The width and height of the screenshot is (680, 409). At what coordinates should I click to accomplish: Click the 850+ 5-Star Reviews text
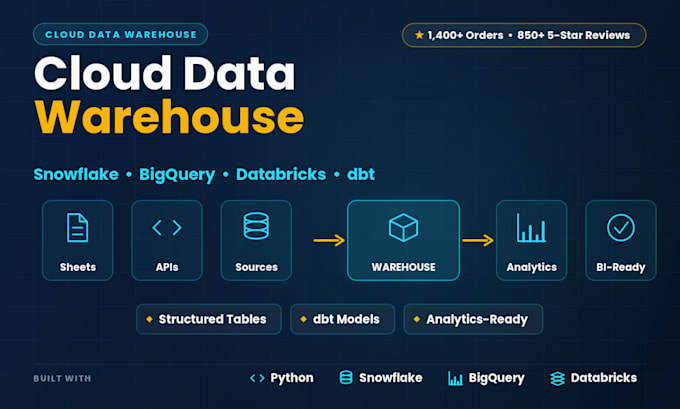point(573,35)
